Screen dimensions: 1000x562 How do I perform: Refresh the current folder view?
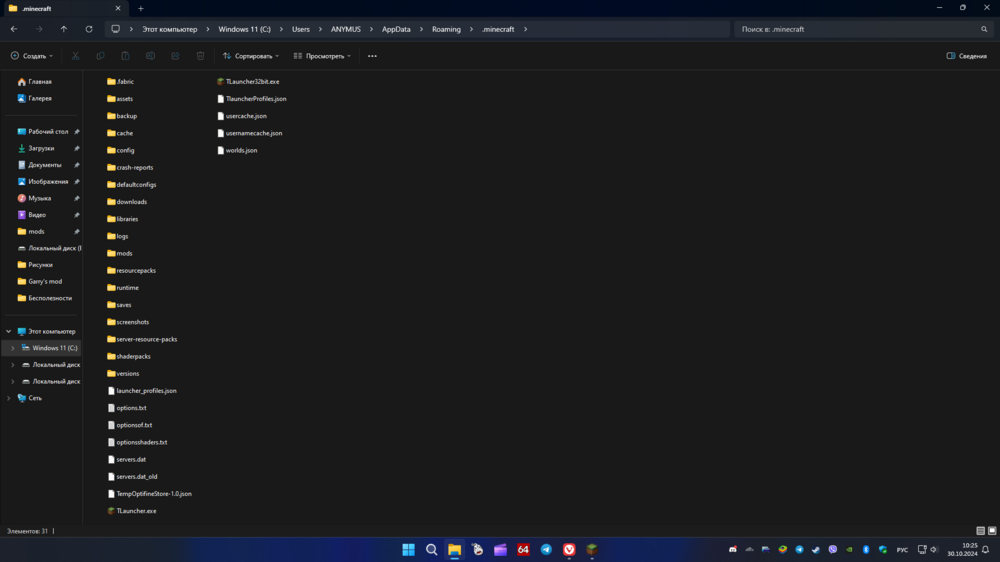point(89,29)
